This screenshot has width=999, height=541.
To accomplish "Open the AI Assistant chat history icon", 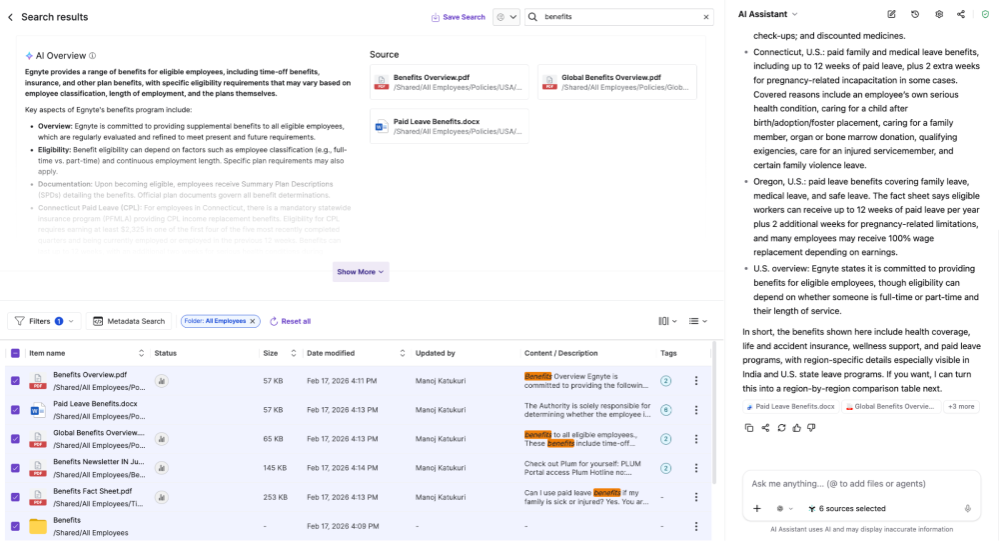I will click(x=915, y=14).
